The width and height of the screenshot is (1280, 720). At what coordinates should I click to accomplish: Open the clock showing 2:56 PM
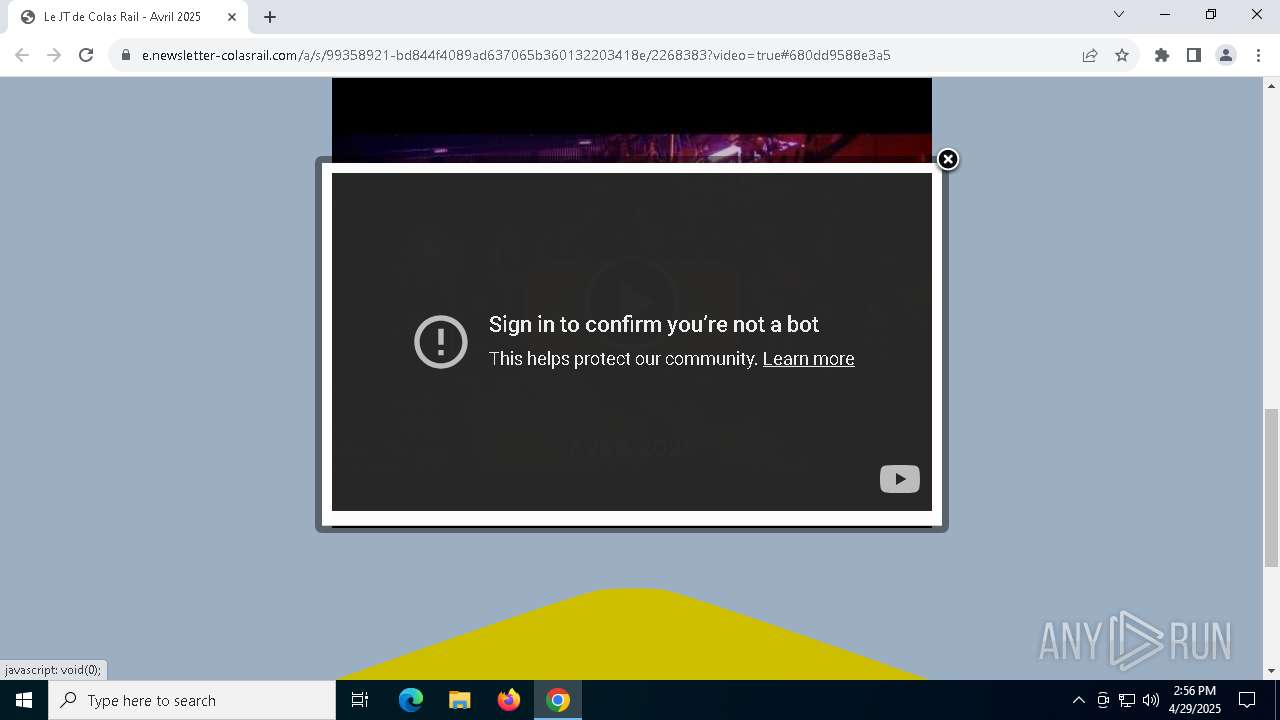coord(1195,700)
